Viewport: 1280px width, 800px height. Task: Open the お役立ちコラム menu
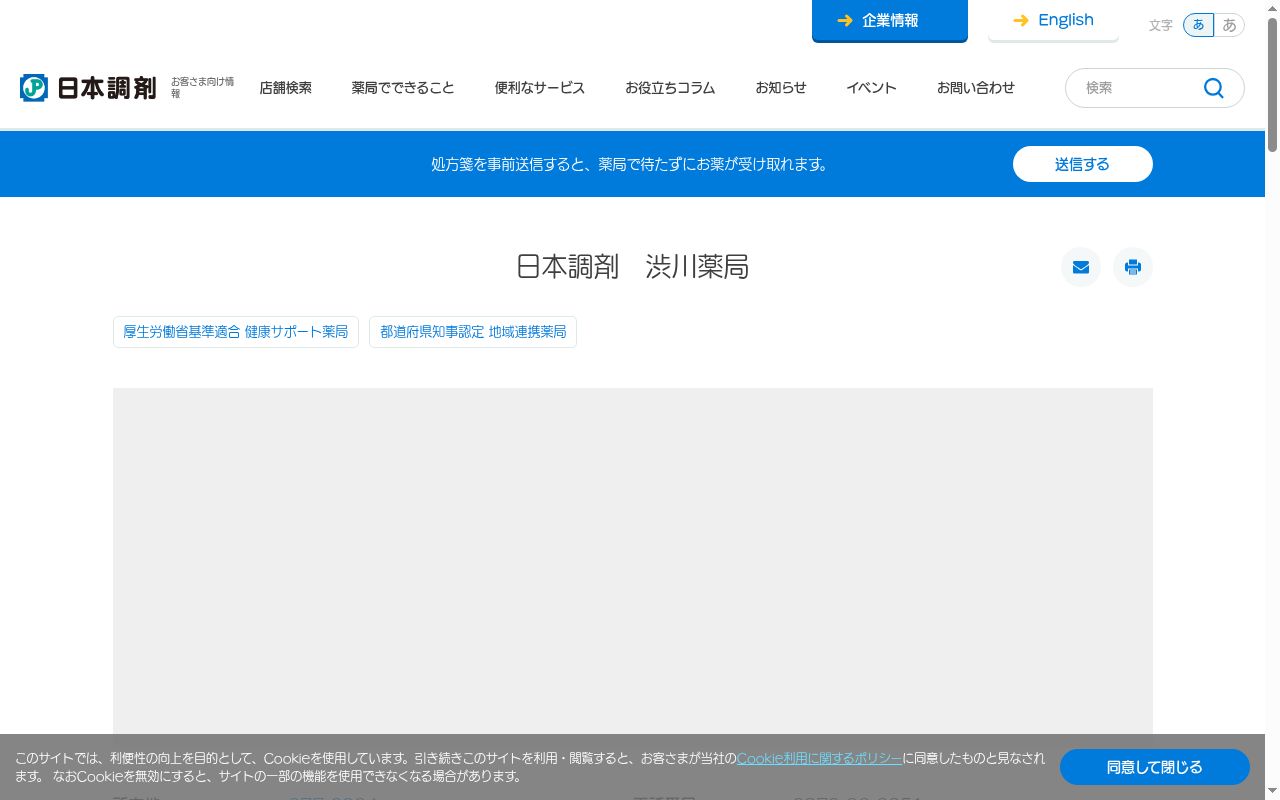click(670, 88)
